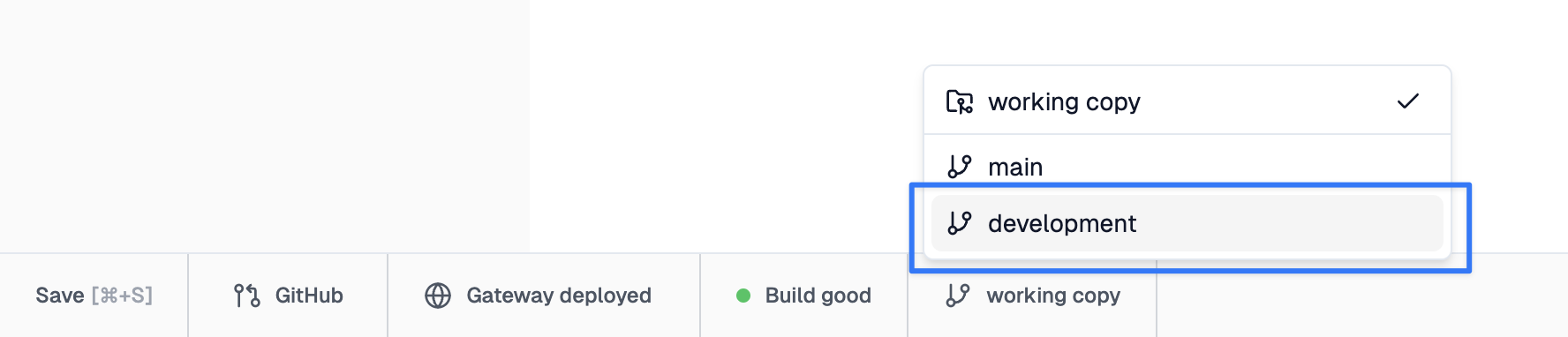Click the Build good text label
The height and width of the screenshot is (337, 1568).
(818, 296)
